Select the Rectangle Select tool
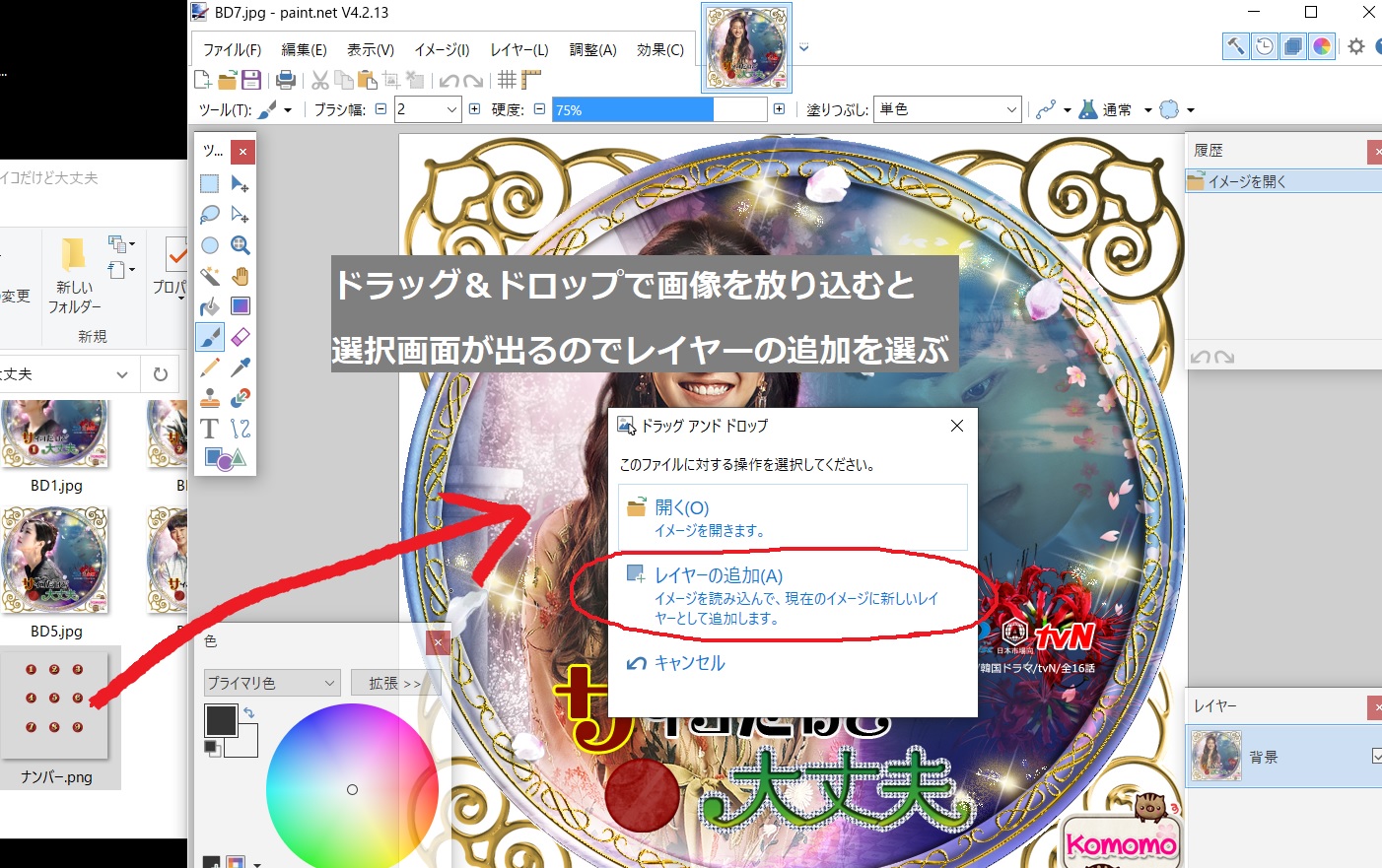The image size is (1382, 868). pyautogui.click(x=210, y=183)
